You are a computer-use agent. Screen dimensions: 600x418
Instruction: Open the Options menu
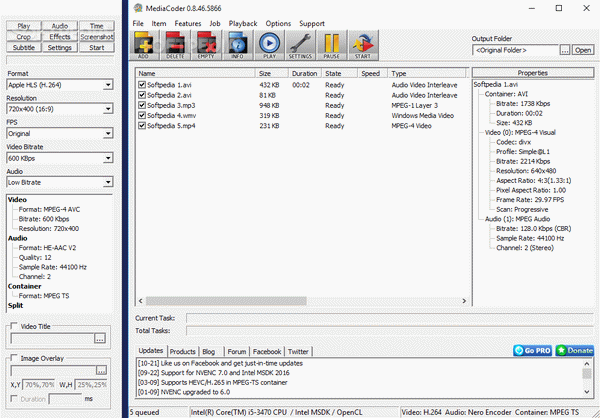(x=278, y=23)
